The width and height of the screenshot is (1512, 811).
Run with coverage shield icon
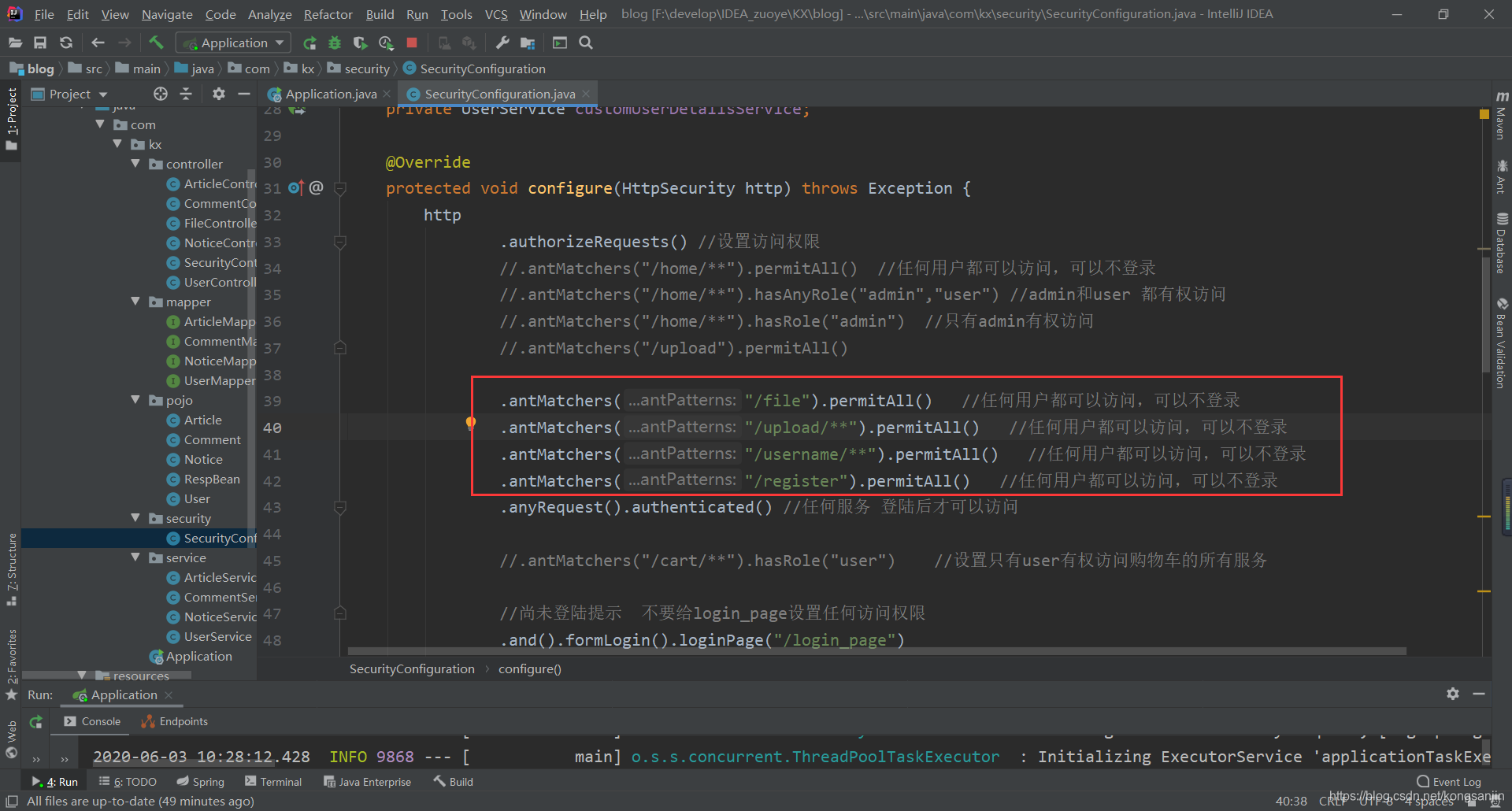click(x=360, y=43)
